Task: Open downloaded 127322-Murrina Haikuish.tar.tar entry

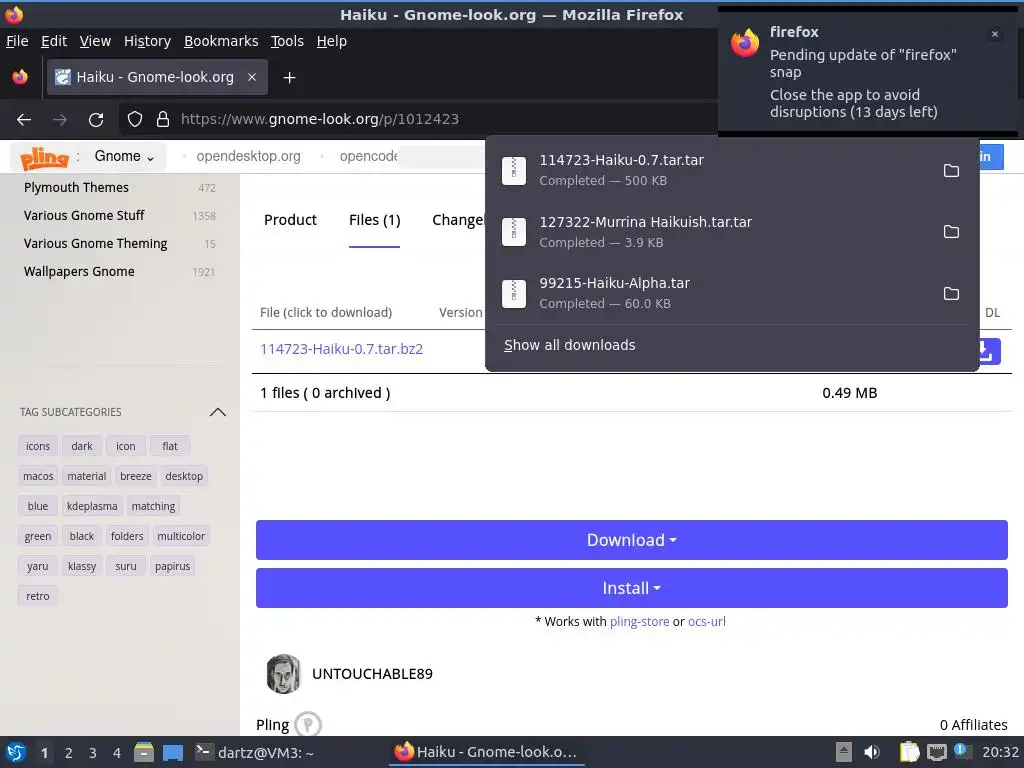Action: coord(712,232)
